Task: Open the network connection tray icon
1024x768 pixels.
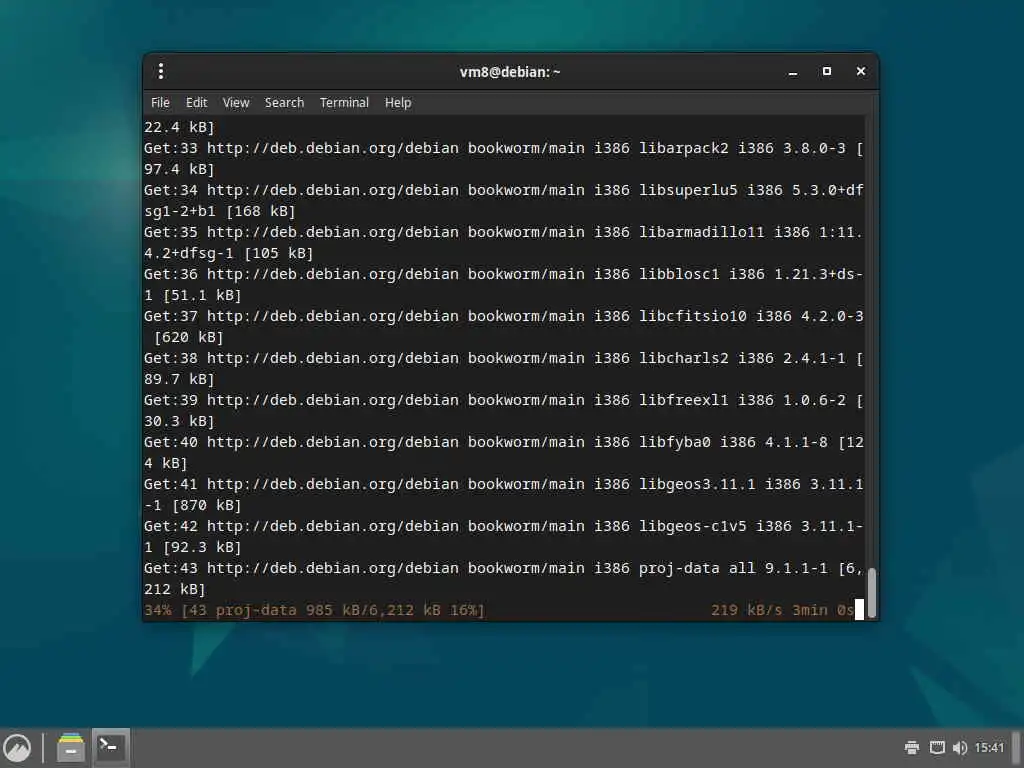Action: coord(937,747)
